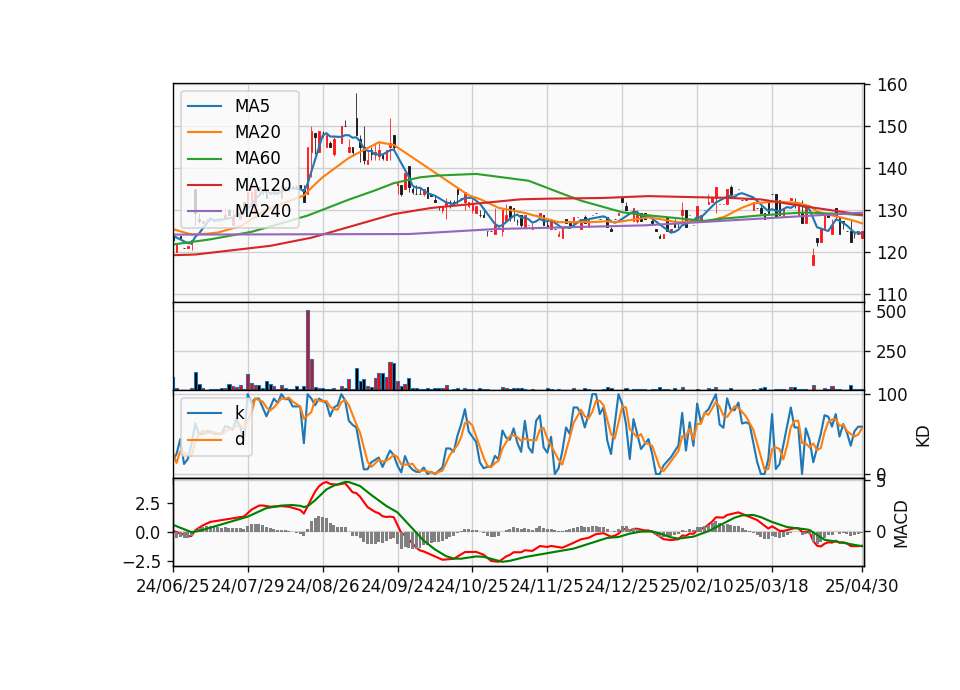This screenshot has width=960, height=690.
Task: Click the 24/11/25 date label
Action: (547, 586)
